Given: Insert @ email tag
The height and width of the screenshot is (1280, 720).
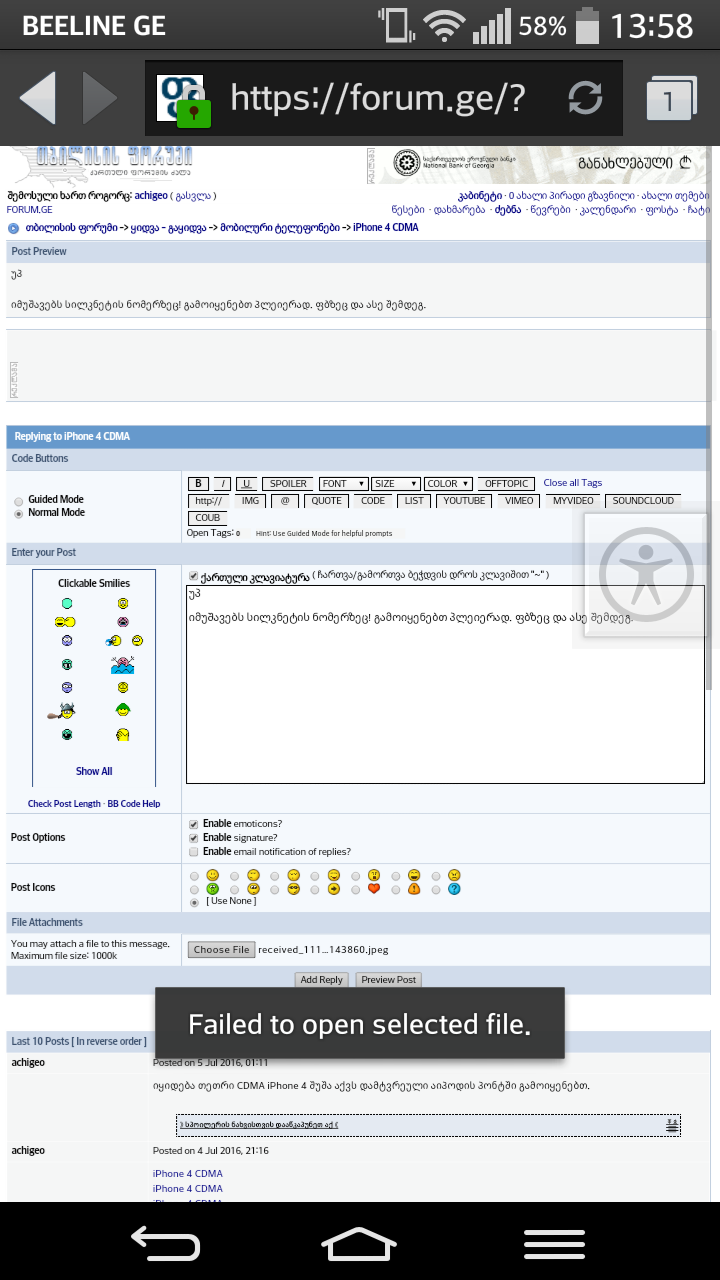Looking at the screenshot, I should pos(284,501).
